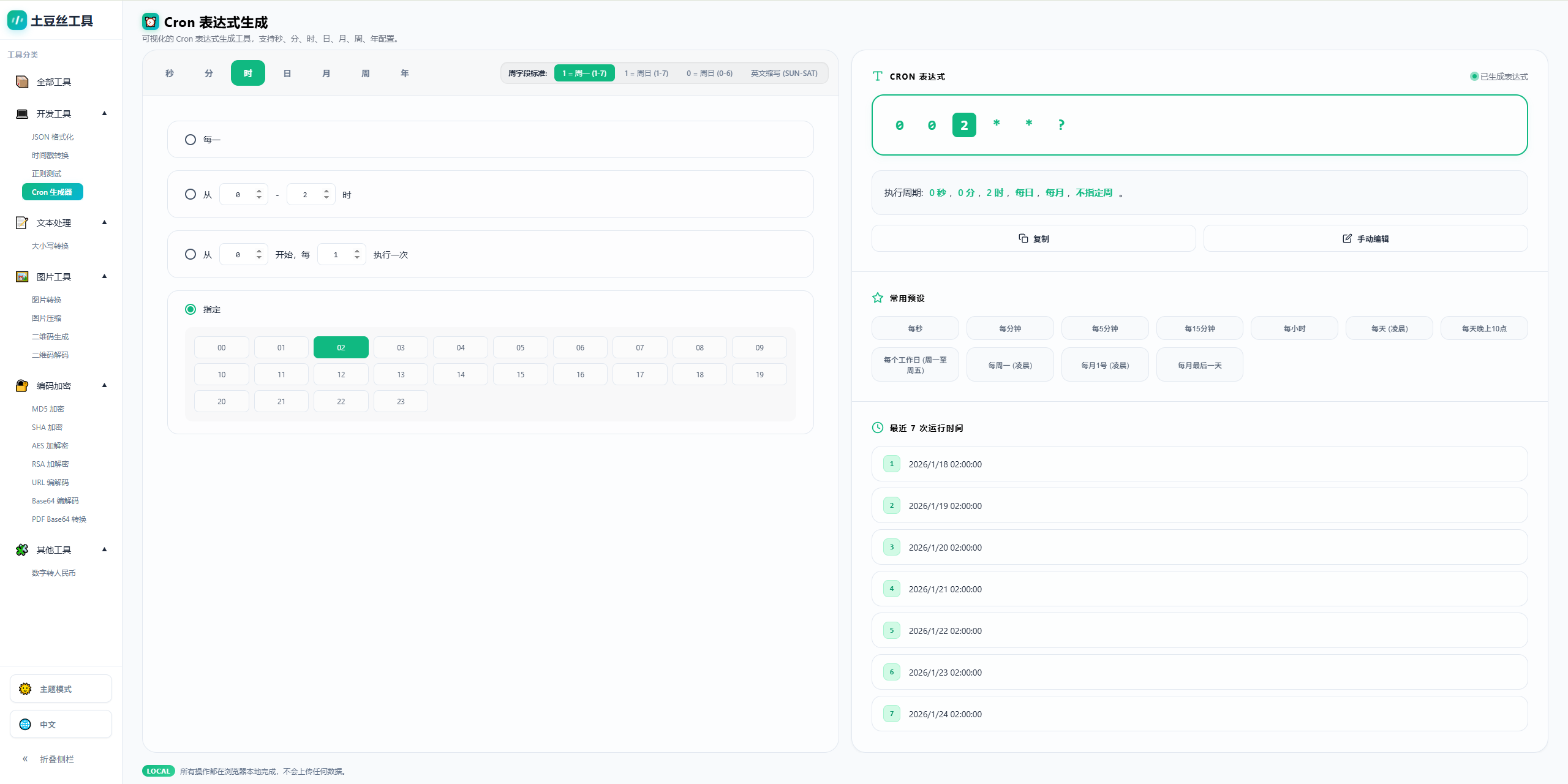Screen dimensions: 1568x784
Task: Collapse the 编码加密 section arrow
Action: (104, 385)
